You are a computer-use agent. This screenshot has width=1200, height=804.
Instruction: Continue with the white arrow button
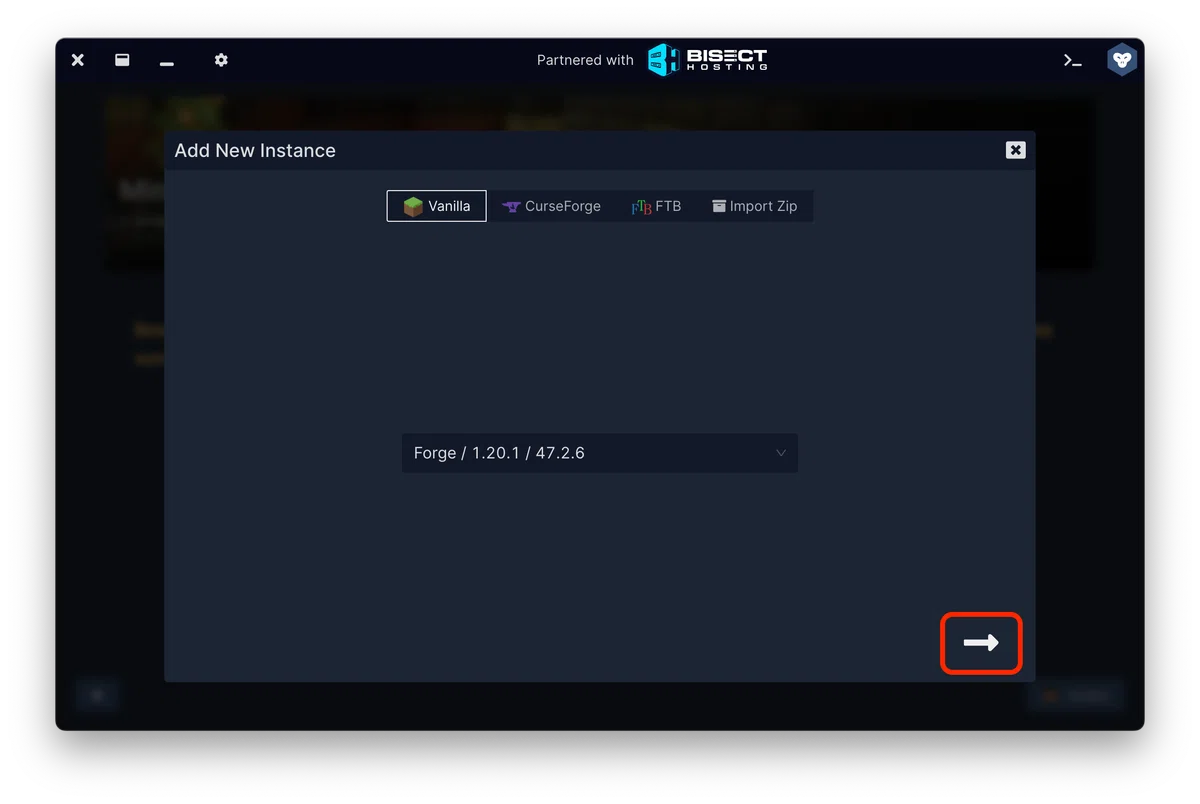pyautogui.click(x=981, y=643)
